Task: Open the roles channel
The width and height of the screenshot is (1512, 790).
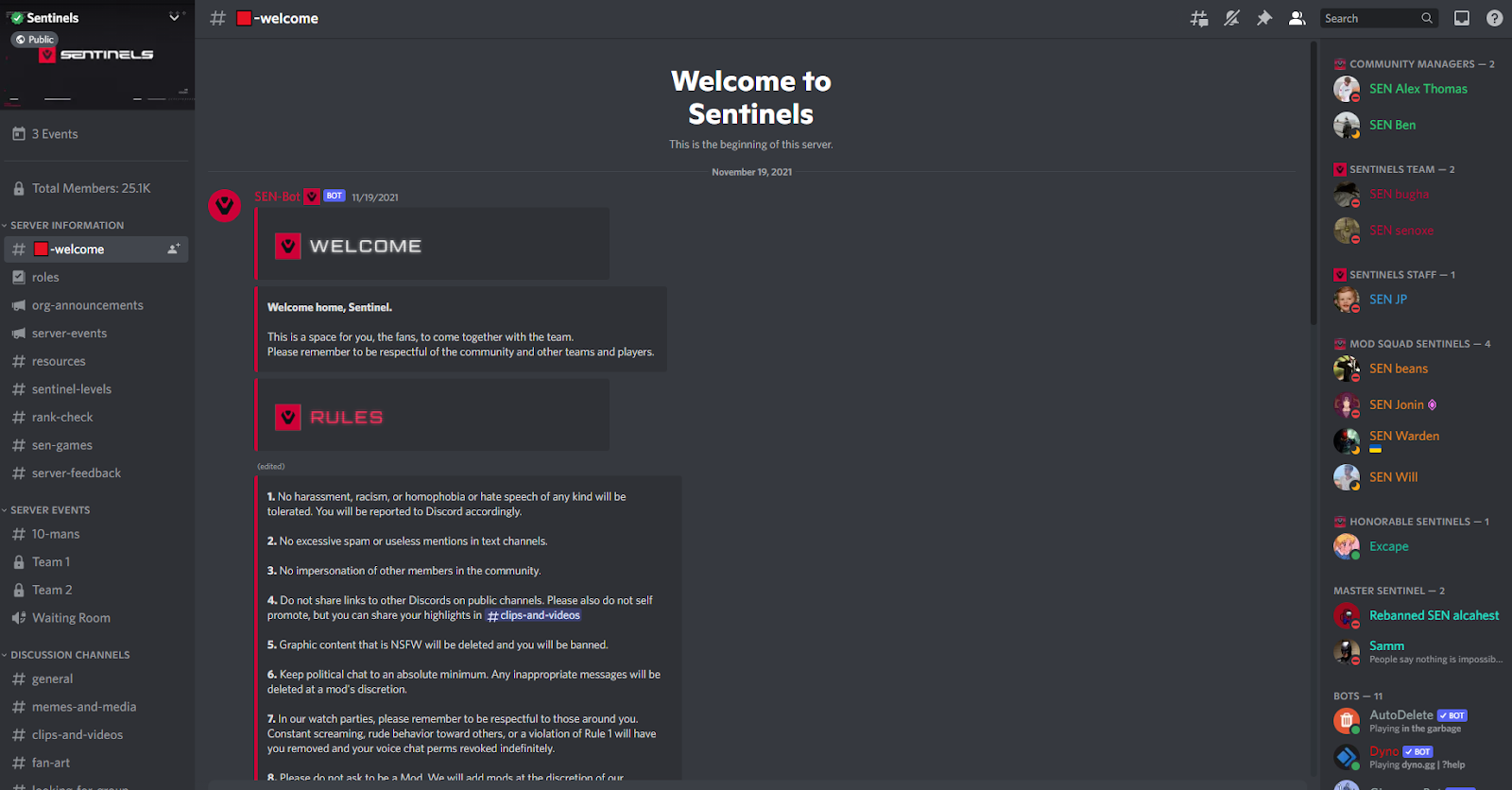Action: point(96,277)
